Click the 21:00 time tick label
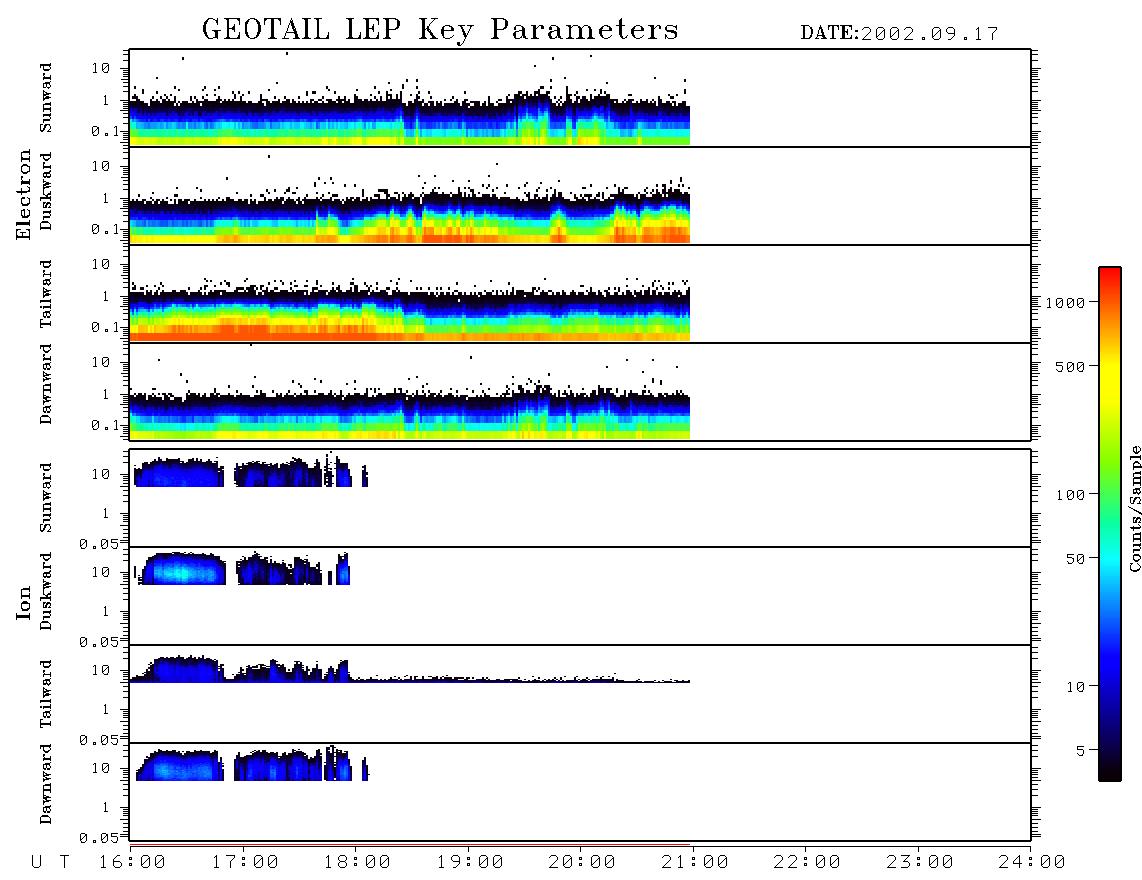The height and width of the screenshot is (880, 1142). pos(695,863)
